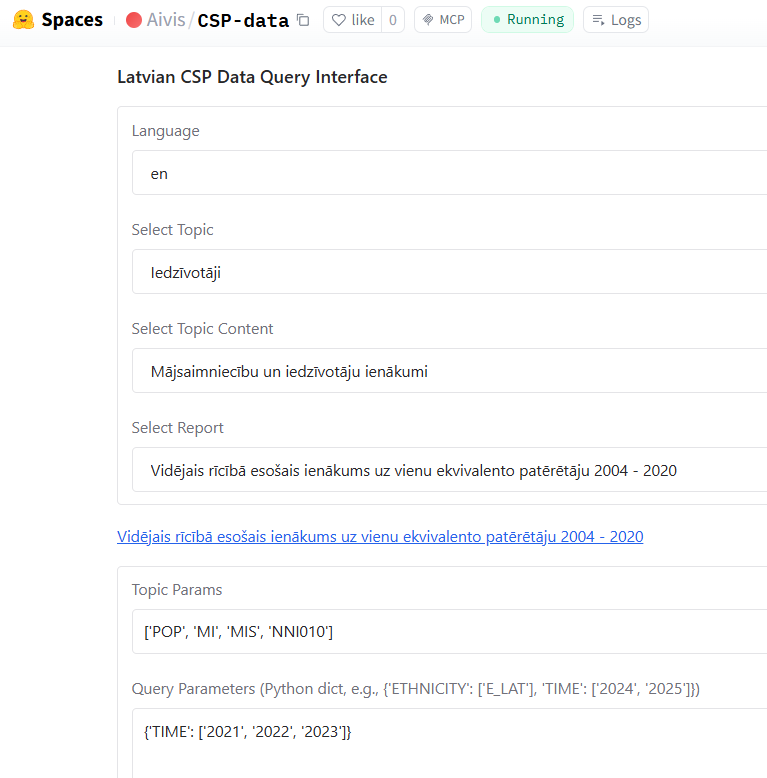Expand the Select Topic Content dropdown
Screen dimensions: 767x778
pos(449,371)
